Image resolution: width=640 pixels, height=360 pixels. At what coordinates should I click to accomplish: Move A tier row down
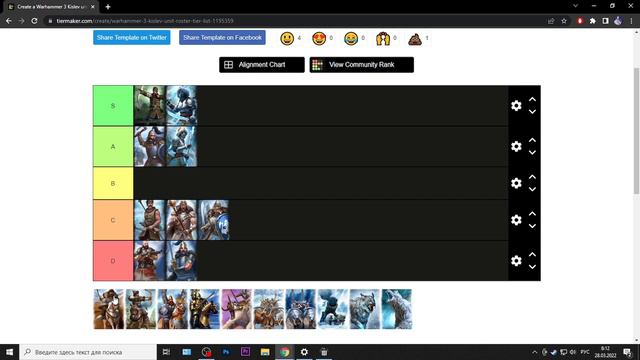point(532,153)
